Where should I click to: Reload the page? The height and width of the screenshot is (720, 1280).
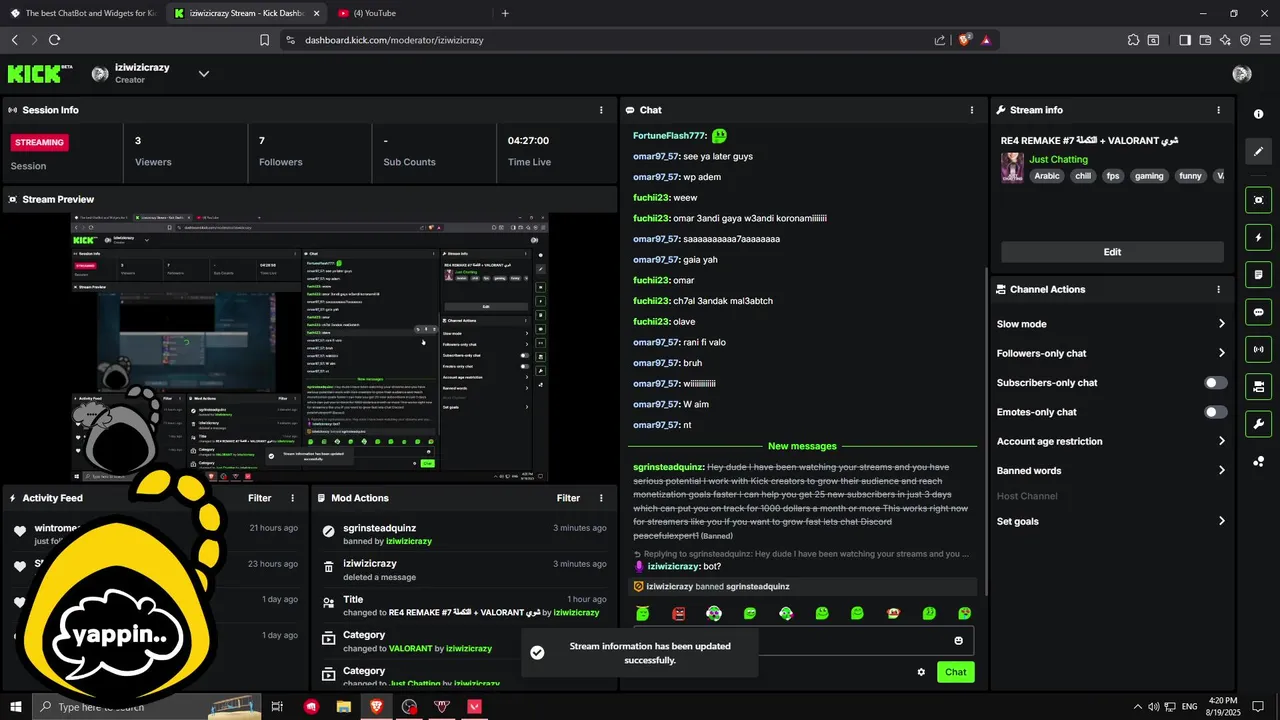pyautogui.click(x=54, y=40)
